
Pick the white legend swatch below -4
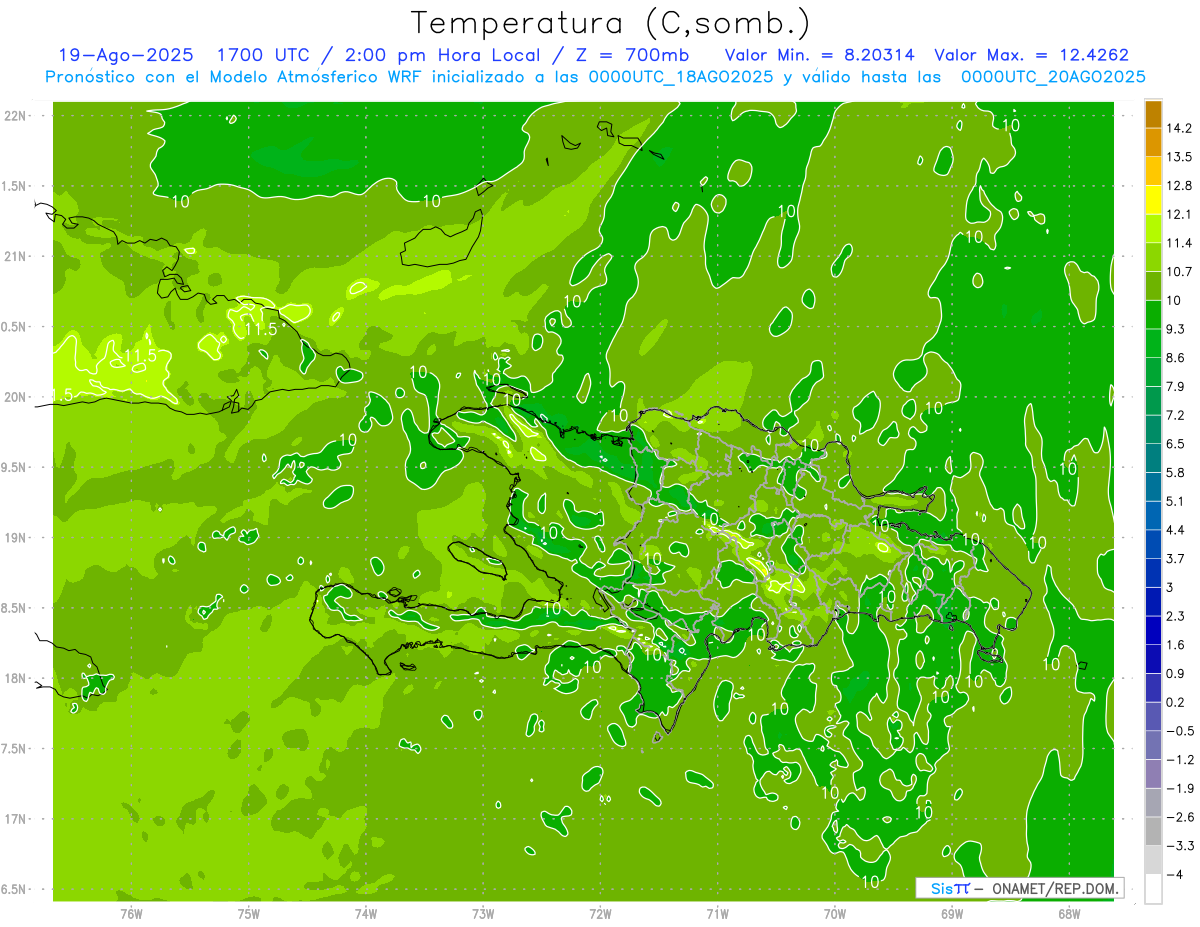[1153, 889]
